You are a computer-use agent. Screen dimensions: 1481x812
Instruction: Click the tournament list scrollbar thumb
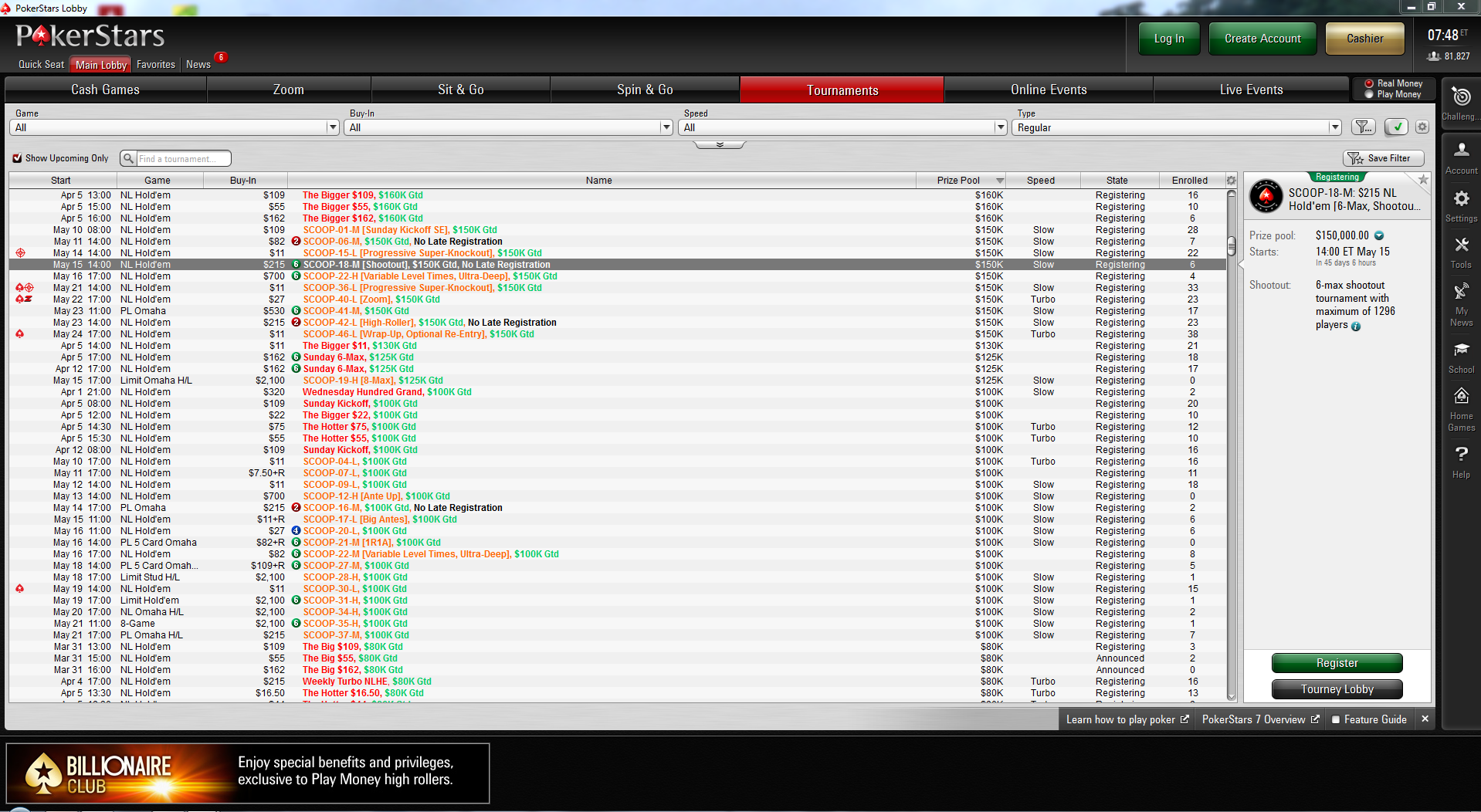[1231, 246]
